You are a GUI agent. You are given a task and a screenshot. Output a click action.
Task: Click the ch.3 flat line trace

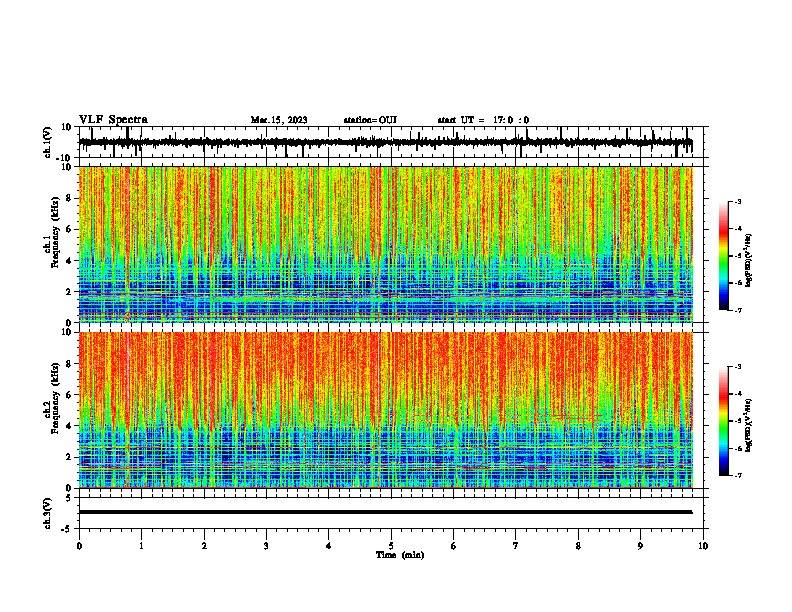click(385, 512)
